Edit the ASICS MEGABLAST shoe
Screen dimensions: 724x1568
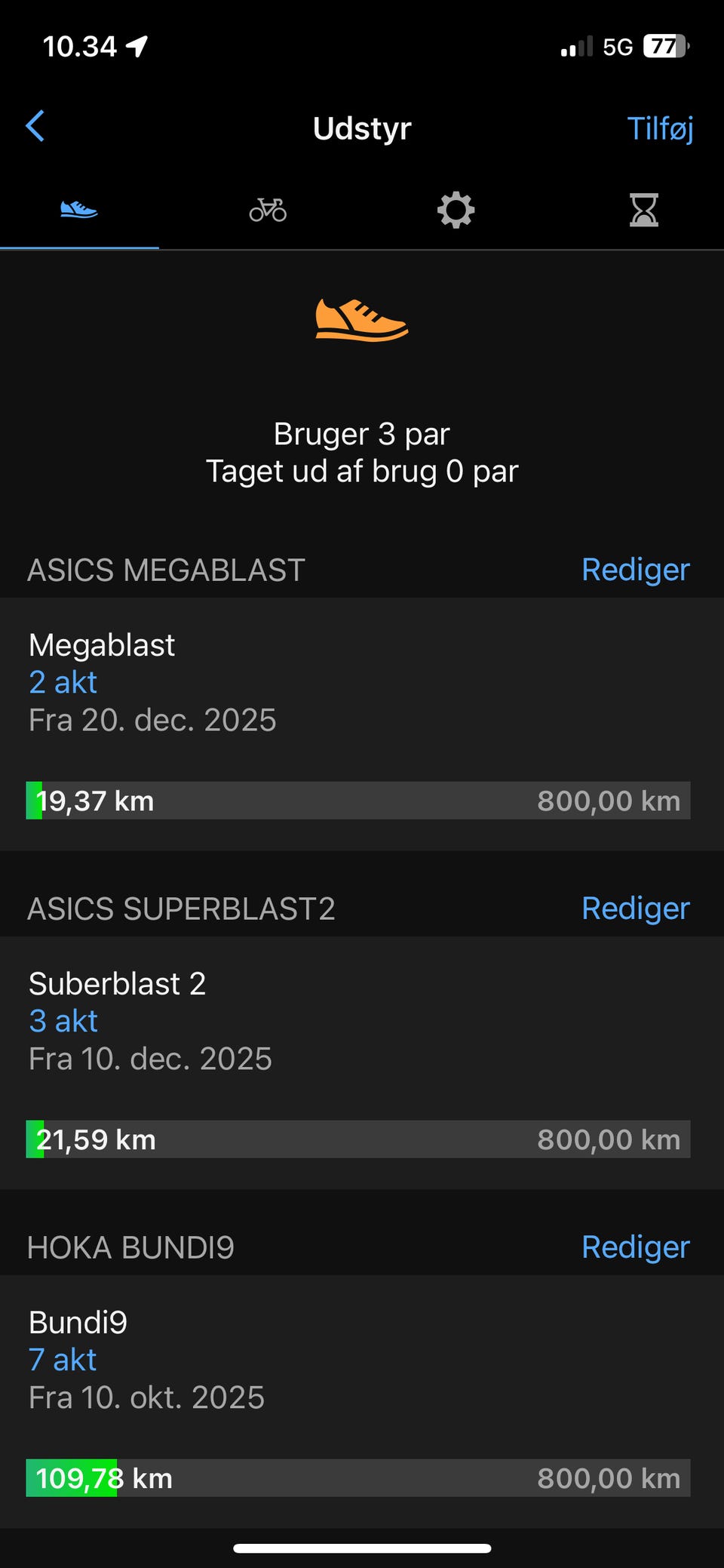pyautogui.click(x=636, y=570)
